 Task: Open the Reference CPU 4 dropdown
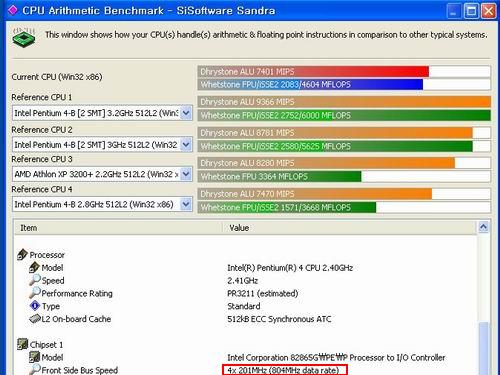tap(186, 204)
